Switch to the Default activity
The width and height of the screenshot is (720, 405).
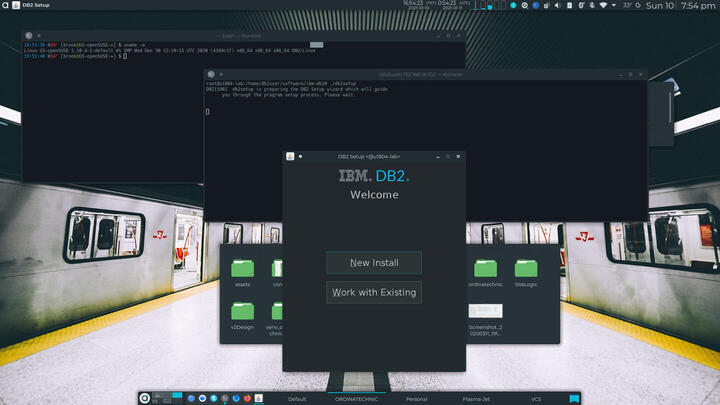click(297, 399)
